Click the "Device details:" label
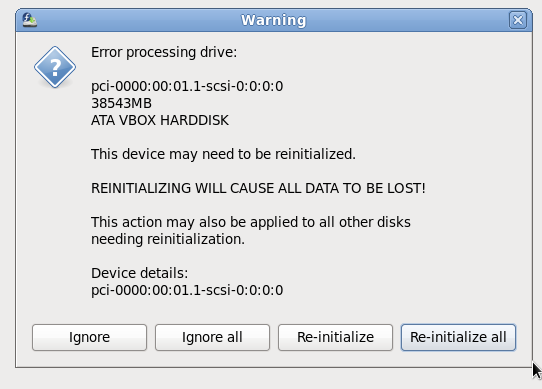 click(x=139, y=273)
